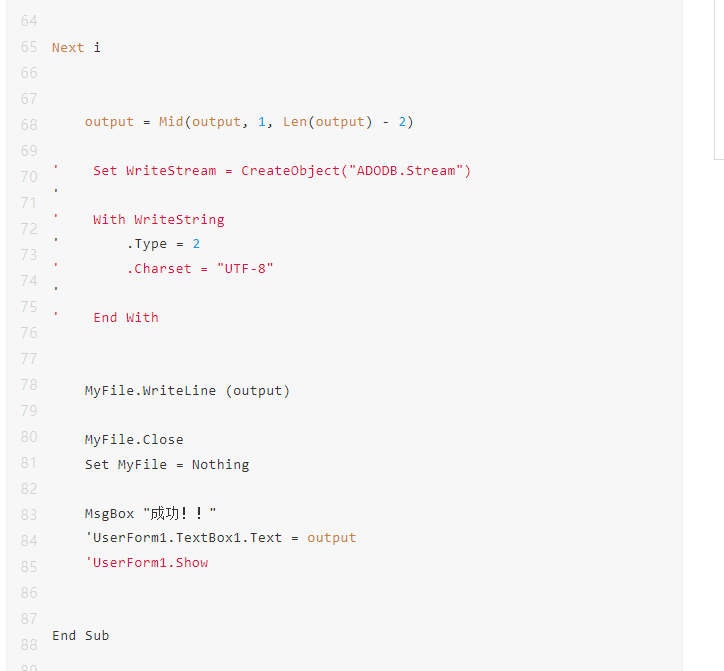The height and width of the screenshot is (671, 724).
Task: Click line number 88 in gutter
Action: [29, 645]
